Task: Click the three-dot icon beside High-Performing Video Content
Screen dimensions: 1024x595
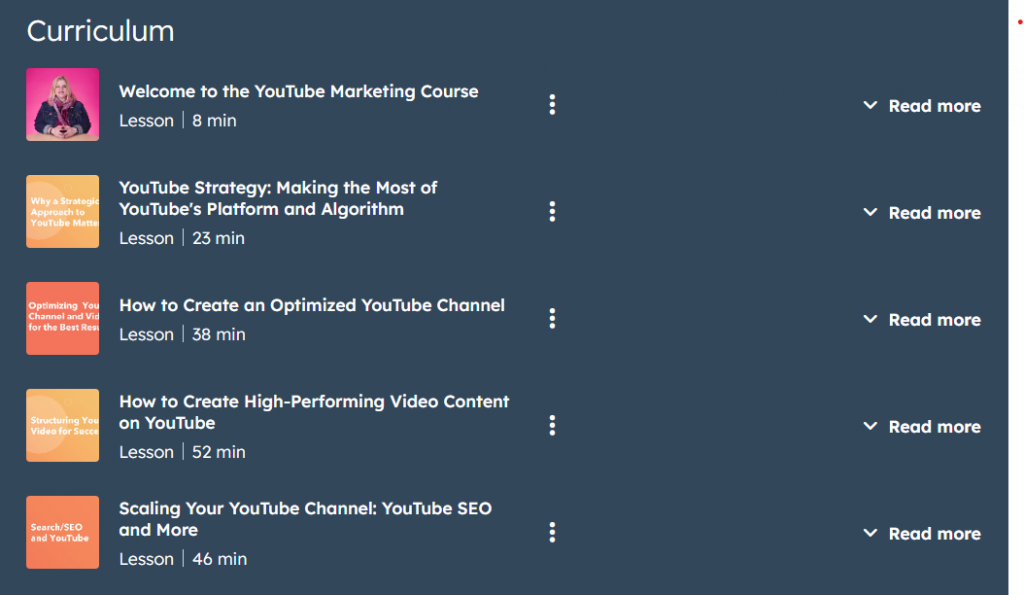Action: coord(552,425)
